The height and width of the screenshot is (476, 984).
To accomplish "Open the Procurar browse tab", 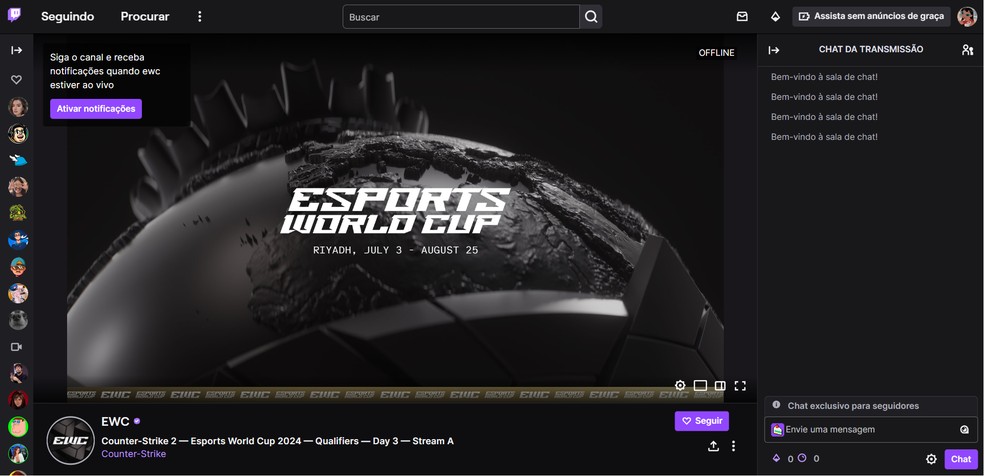I will point(145,16).
